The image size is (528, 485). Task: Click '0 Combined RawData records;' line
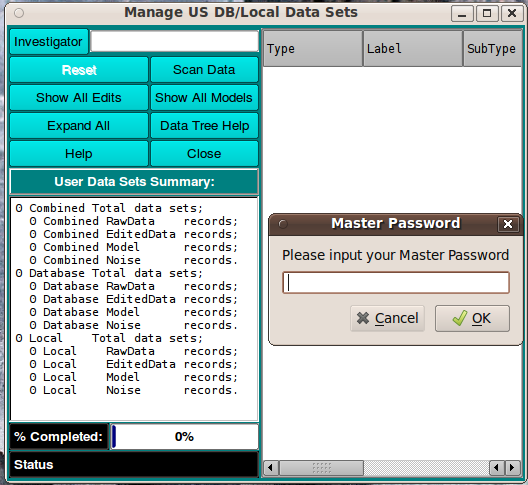133,221
